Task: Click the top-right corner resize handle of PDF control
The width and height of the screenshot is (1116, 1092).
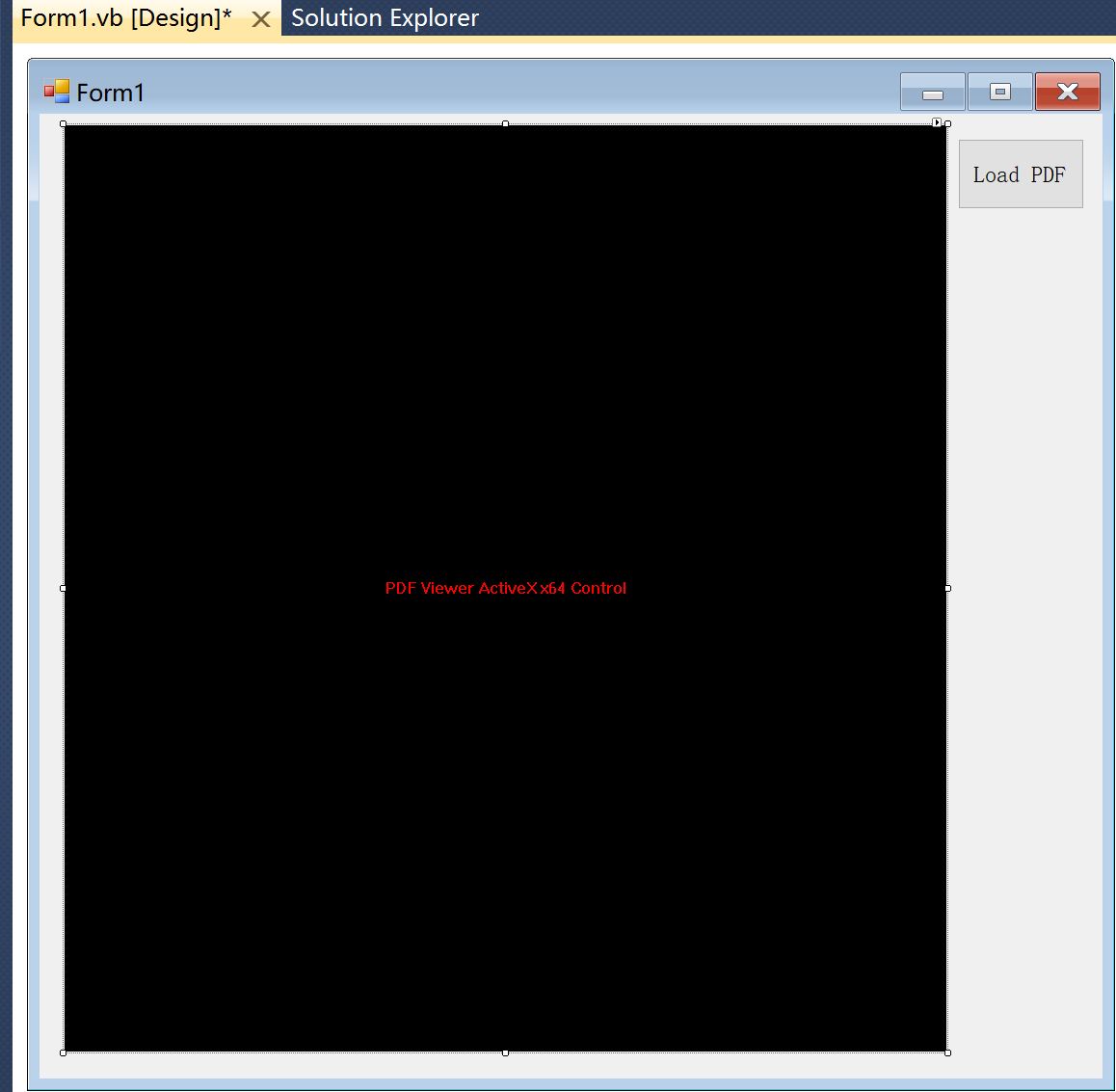Action: tap(948, 124)
